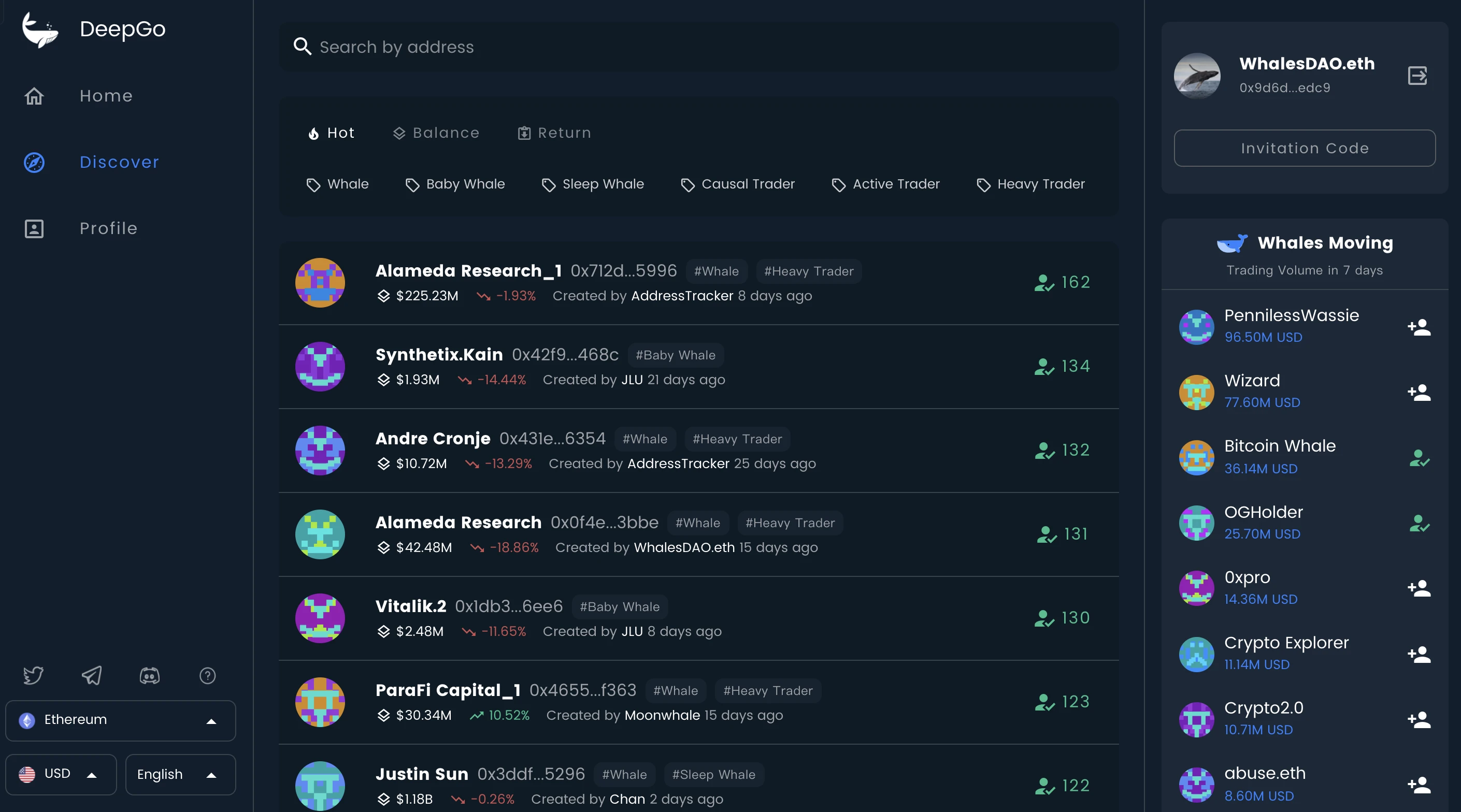This screenshot has height=812, width=1461.
Task: Click the WhalesDAO.eth avatar picture
Action: point(1197,76)
